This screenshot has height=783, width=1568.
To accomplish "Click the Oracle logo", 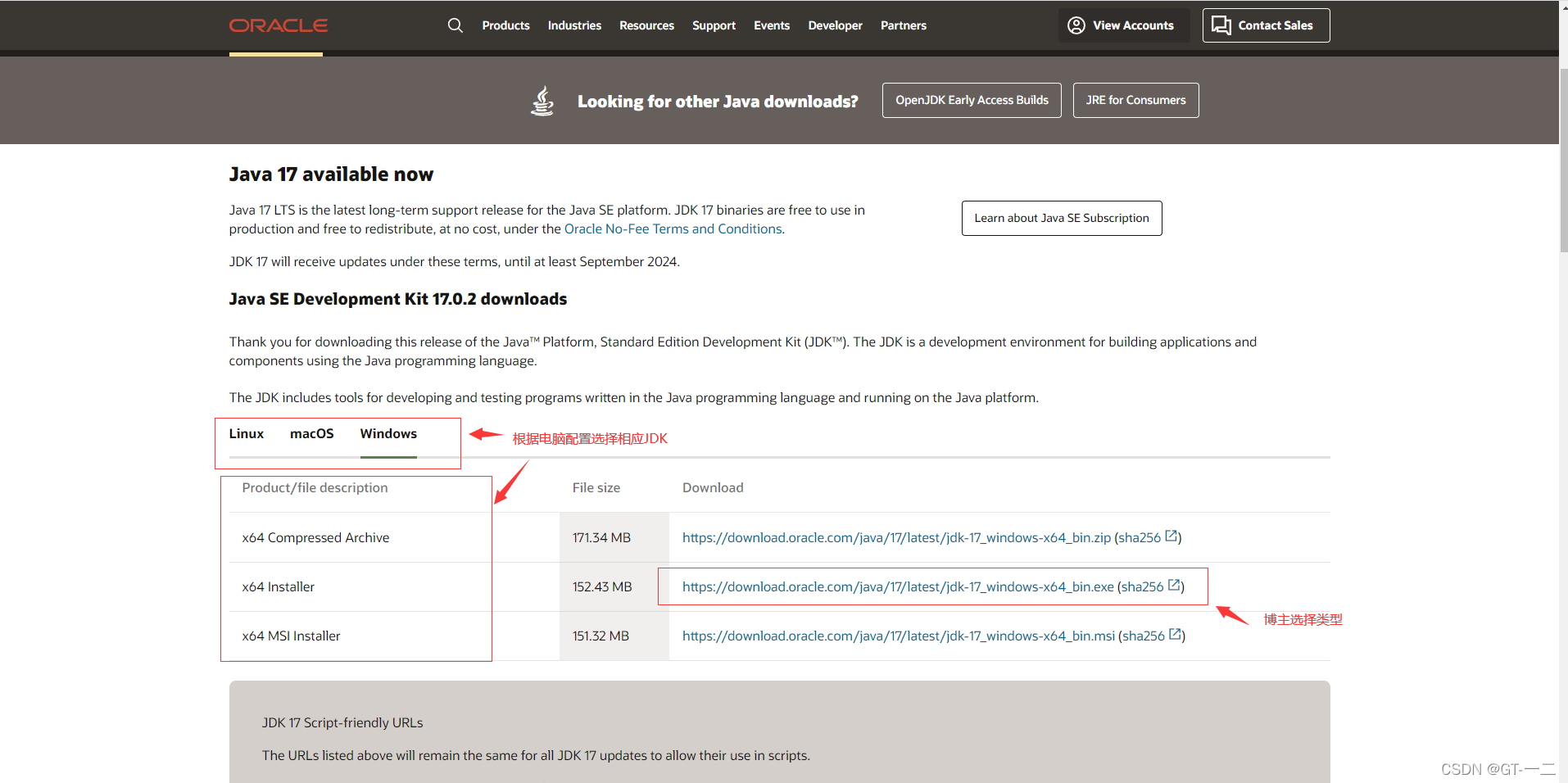I will click(x=278, y=25).
